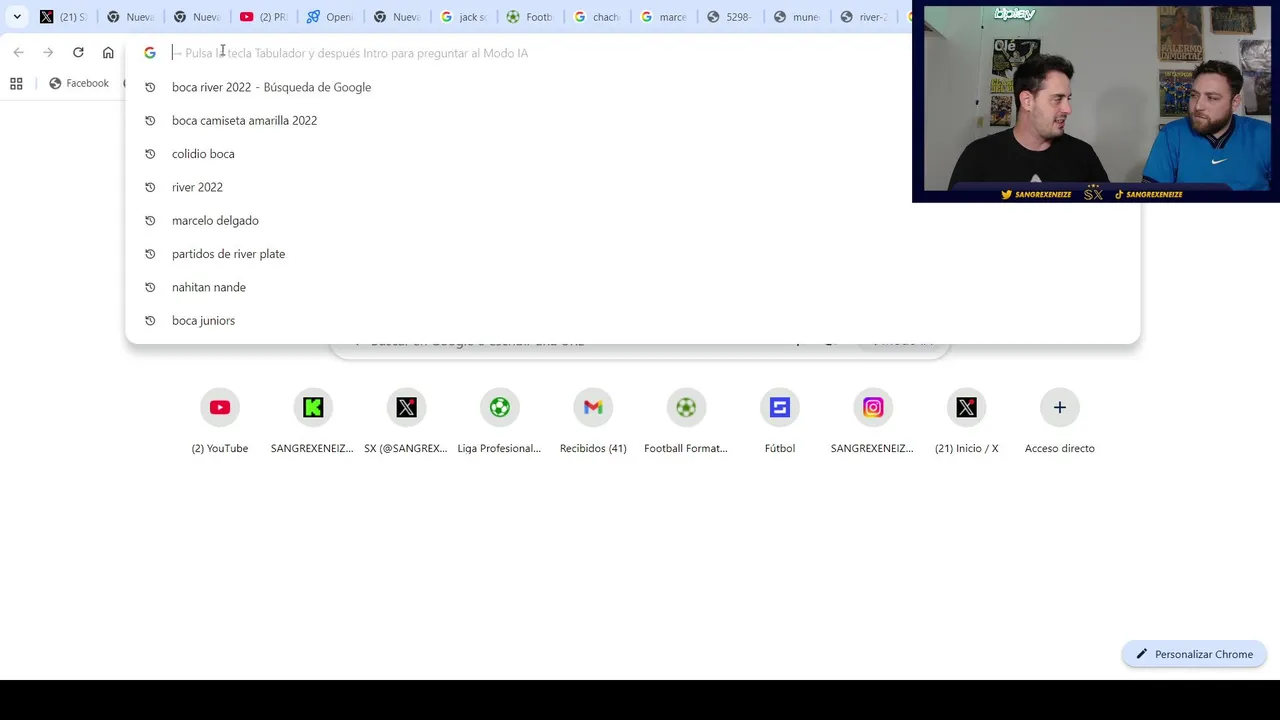Switch to the YouTube (2) PR tab
1280x720 pixels.
262,17
